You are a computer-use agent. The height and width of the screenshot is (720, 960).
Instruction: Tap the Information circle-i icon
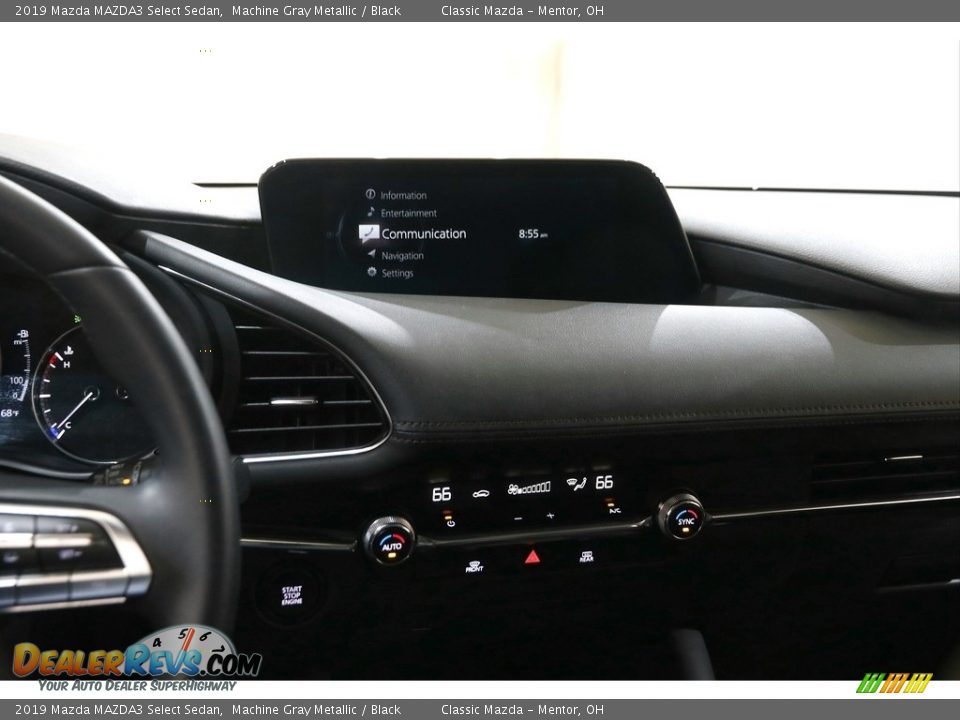(370, 194)
